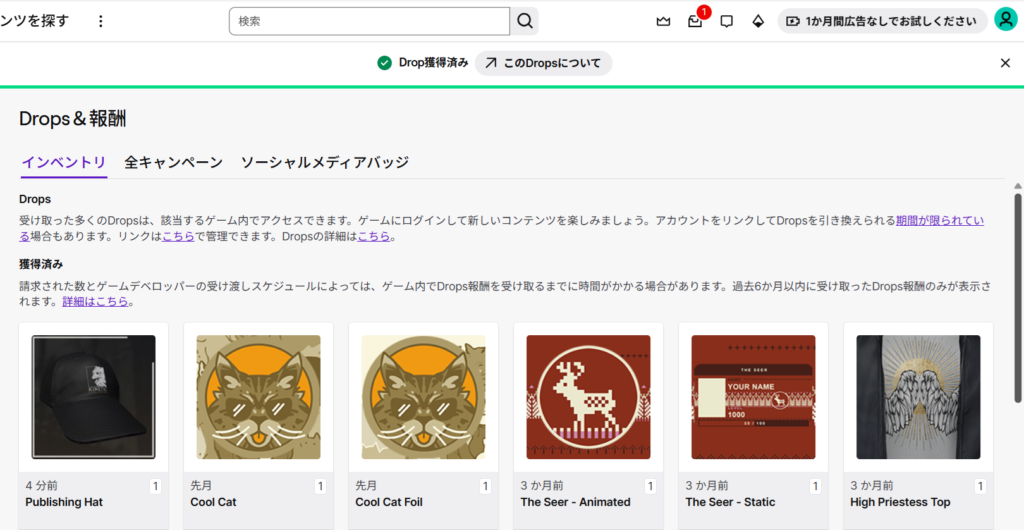This screenshot has width=1024, height=530.
Task: Click the Publishing Hat thumbnail
Action: [x=93, y=397]
